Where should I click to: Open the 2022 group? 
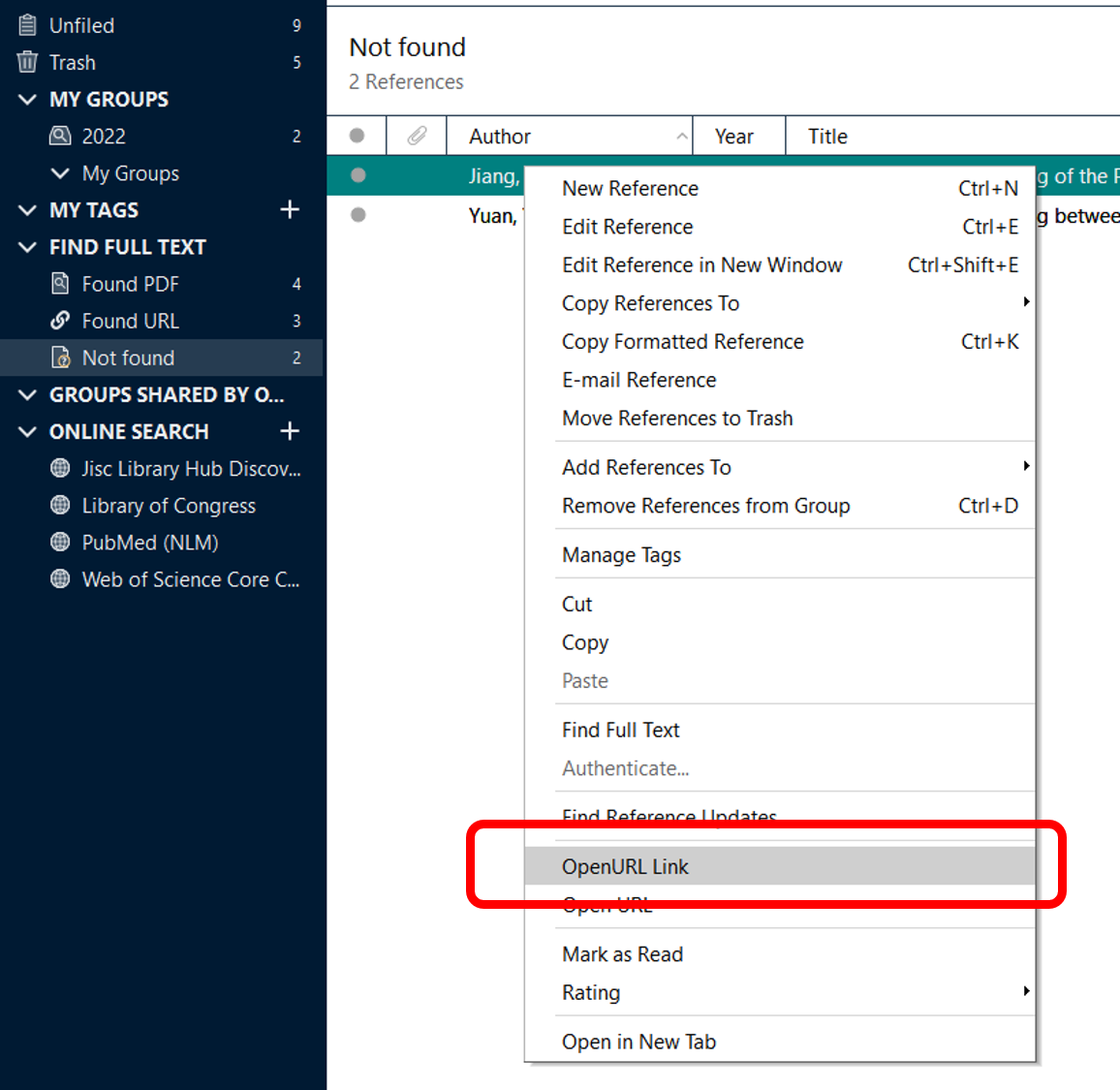(161, 137)
